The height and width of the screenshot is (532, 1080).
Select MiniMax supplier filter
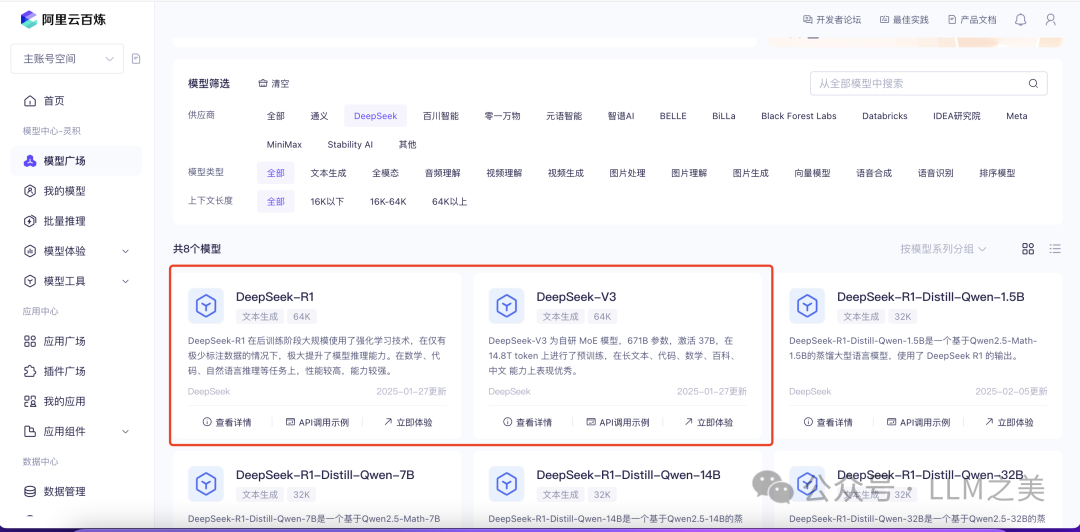pos(284,145)
